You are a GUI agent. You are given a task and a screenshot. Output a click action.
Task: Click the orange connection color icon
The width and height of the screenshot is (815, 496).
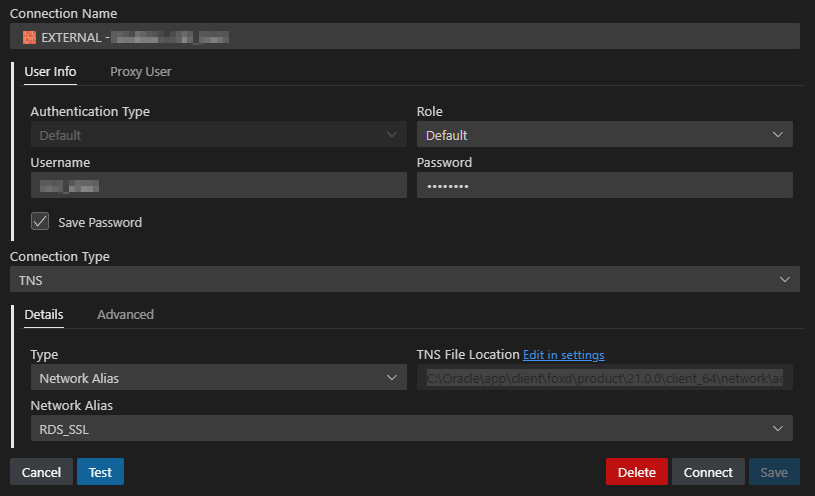(29, 37)
